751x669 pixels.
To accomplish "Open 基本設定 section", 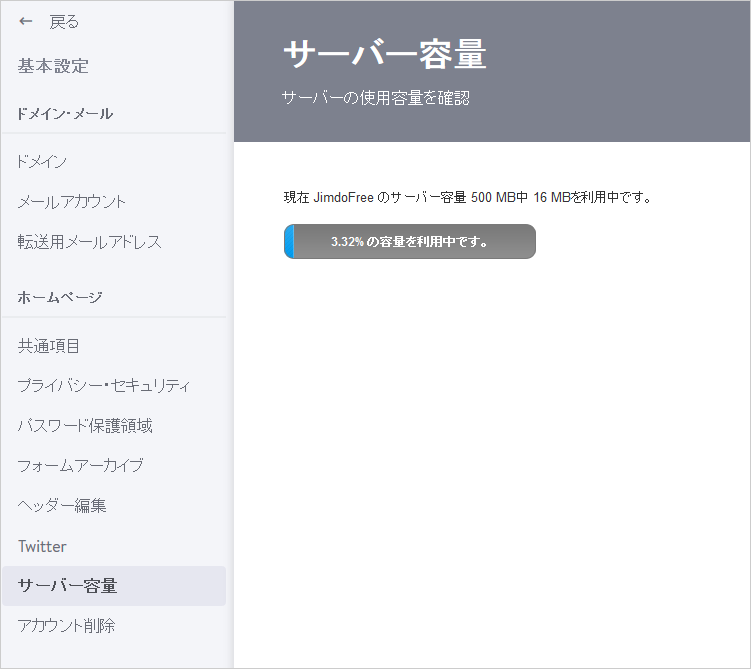I will click(53, 66).
